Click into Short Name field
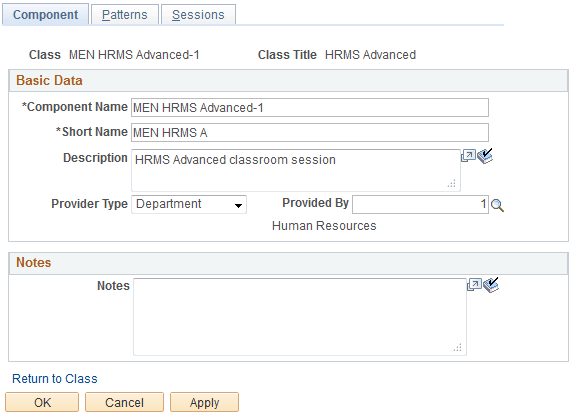The image size is (572, 417). [310, 132]
